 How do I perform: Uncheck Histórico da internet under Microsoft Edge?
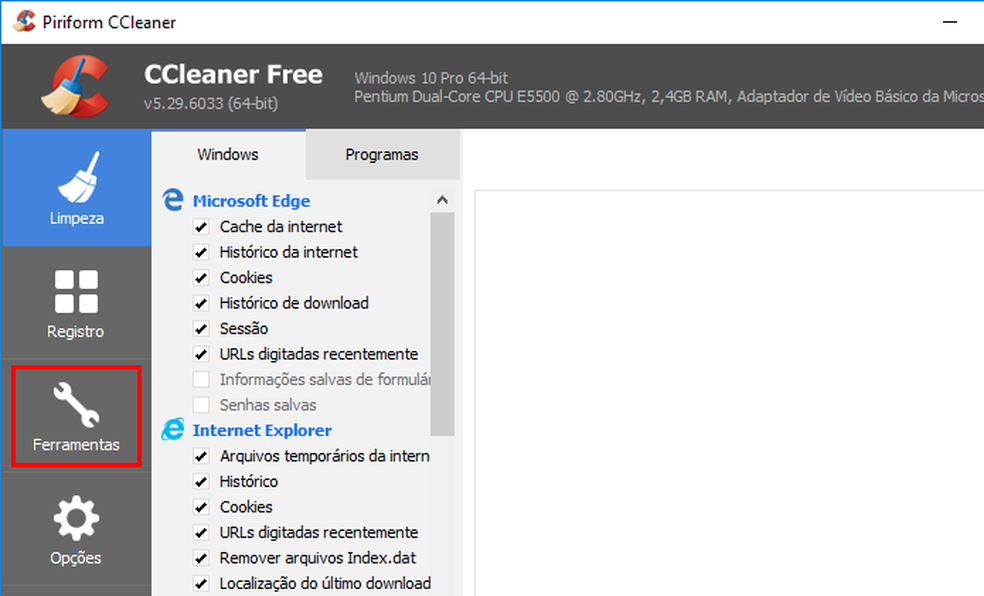(x=201, y=252)
